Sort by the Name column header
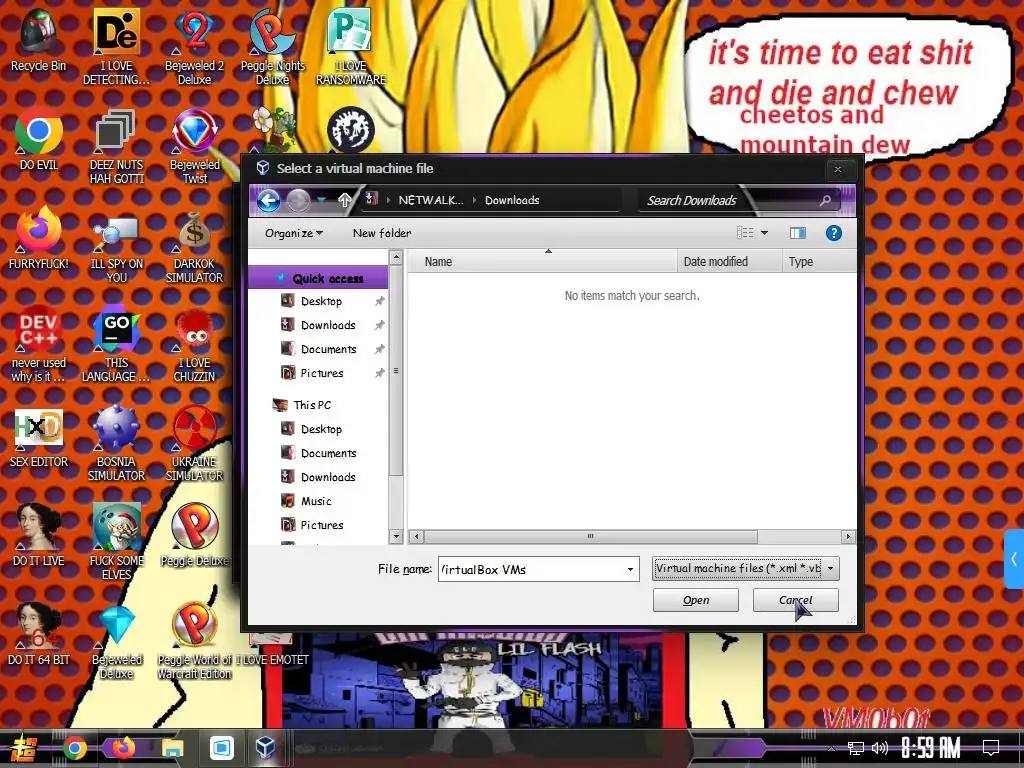Image resolution: width=1024 pixels, height=768 pixels. (x=542, y=261)
